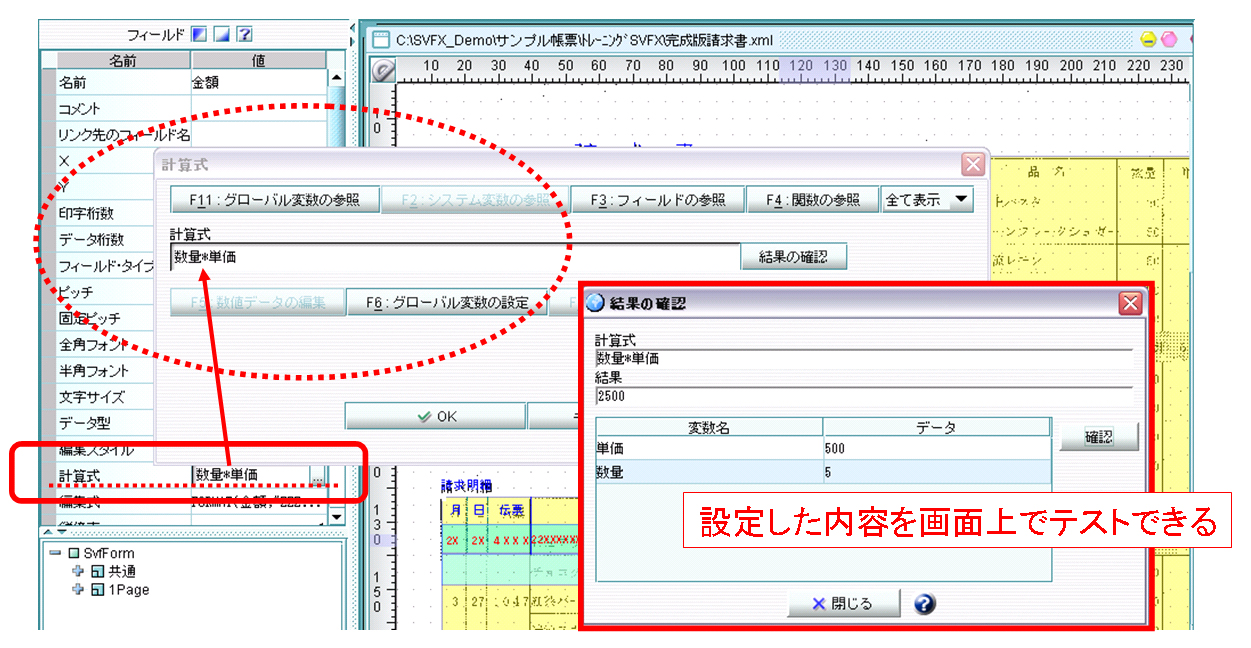Select the データ型 property row

pyautogui.click(x=104, y=423)
